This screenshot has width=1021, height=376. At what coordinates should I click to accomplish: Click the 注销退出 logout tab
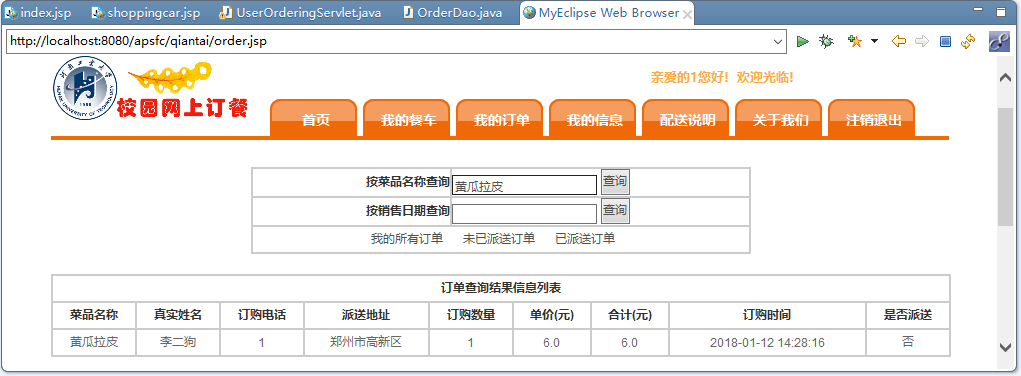(873, 119)
